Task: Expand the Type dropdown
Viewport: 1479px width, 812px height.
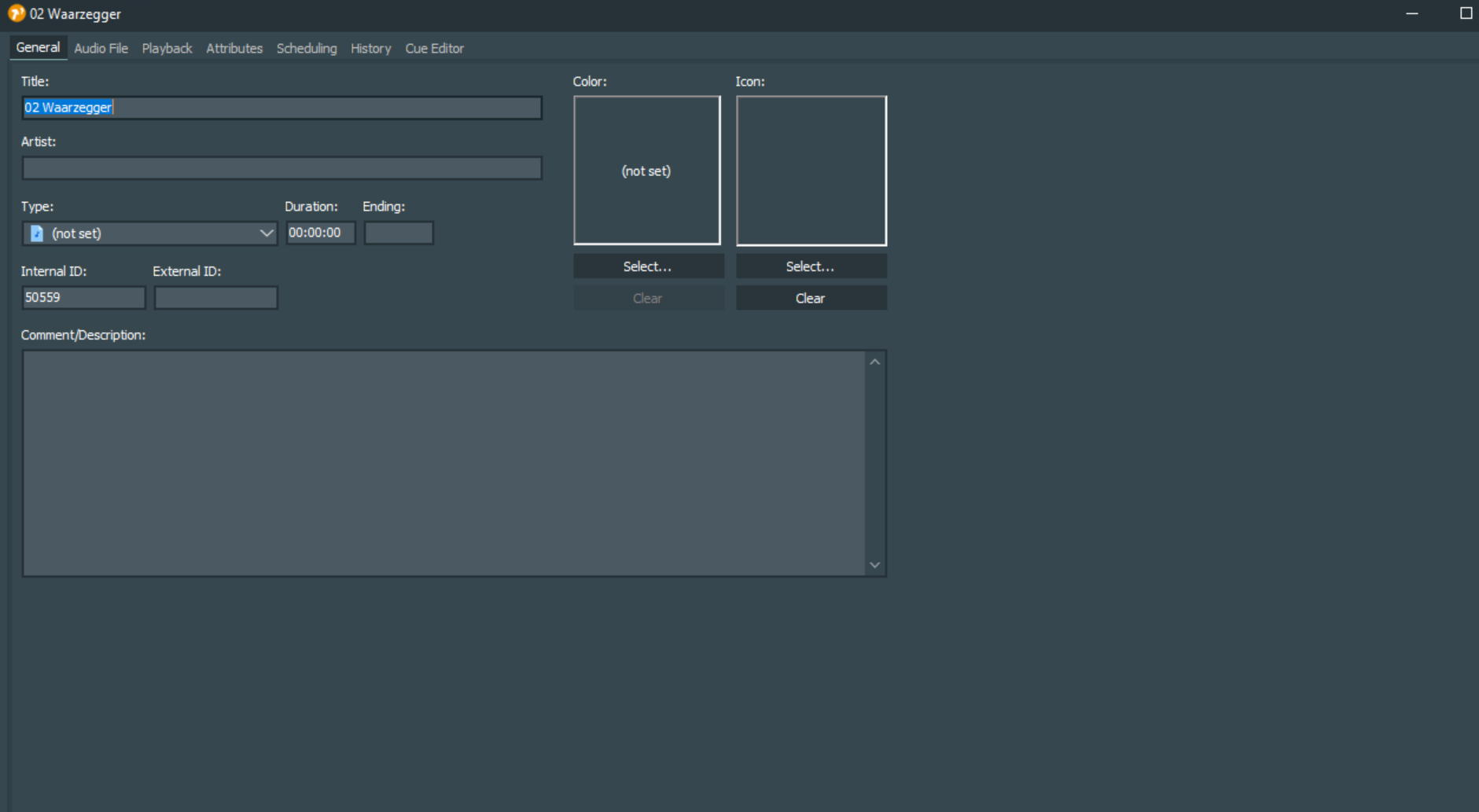Action: click(x=266, y=233)
